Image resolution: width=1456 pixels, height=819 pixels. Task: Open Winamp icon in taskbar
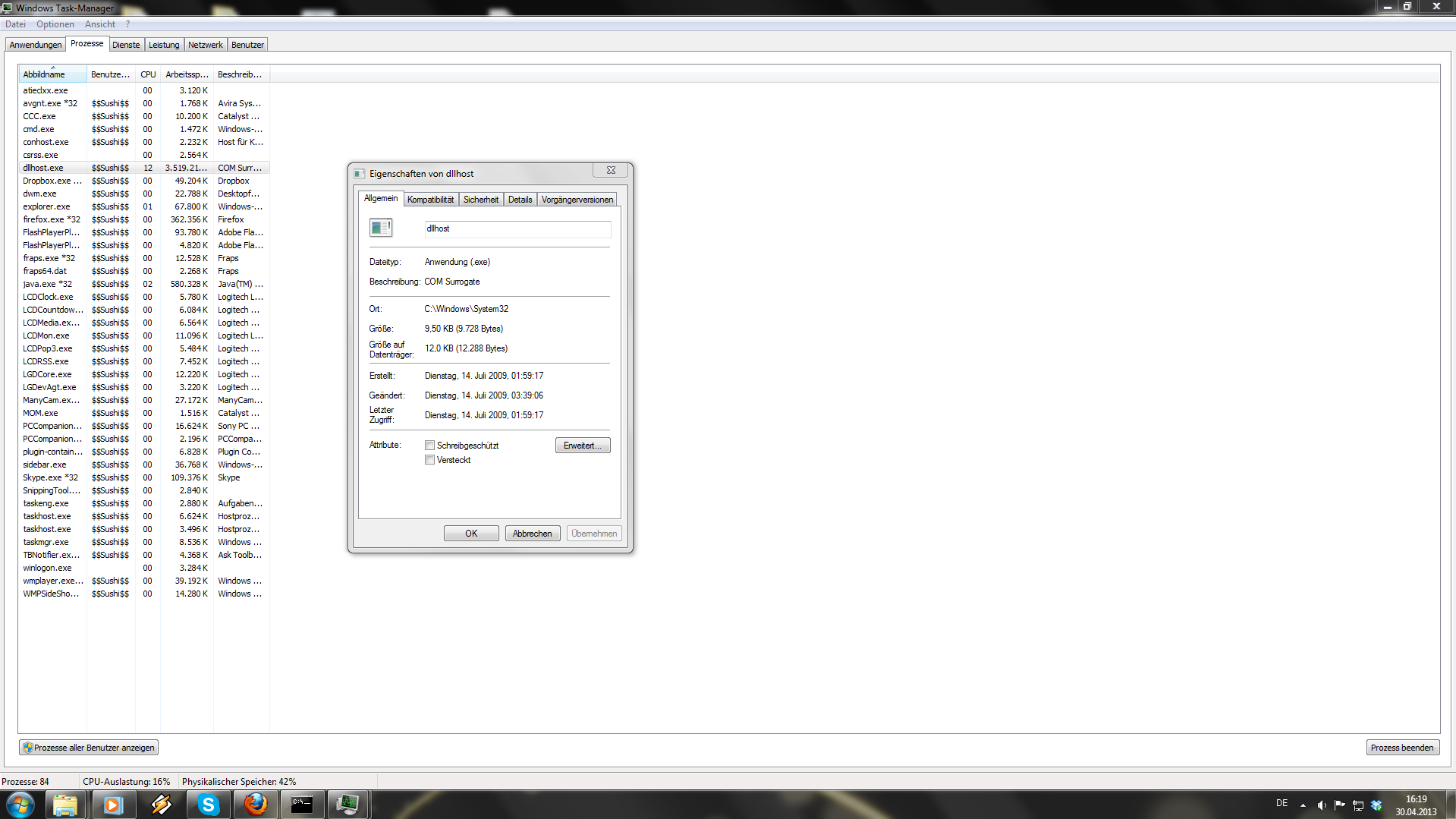point(161,805)
